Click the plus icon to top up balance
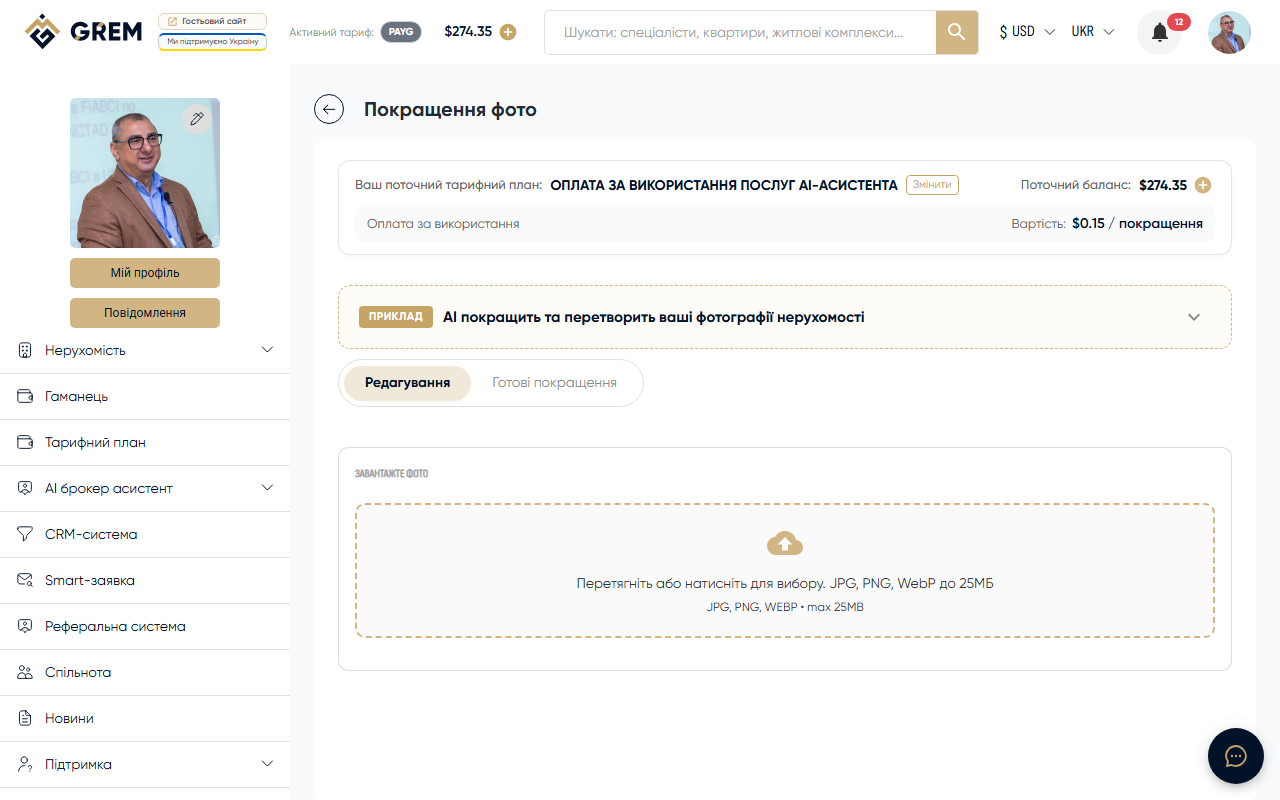The height and width of the screenshot is (800, 1280). [508, 31]
